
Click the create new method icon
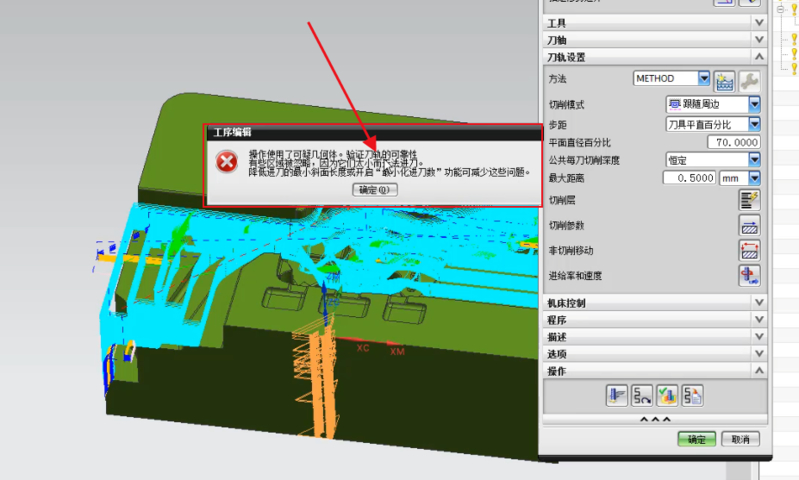tap(724, 81)
